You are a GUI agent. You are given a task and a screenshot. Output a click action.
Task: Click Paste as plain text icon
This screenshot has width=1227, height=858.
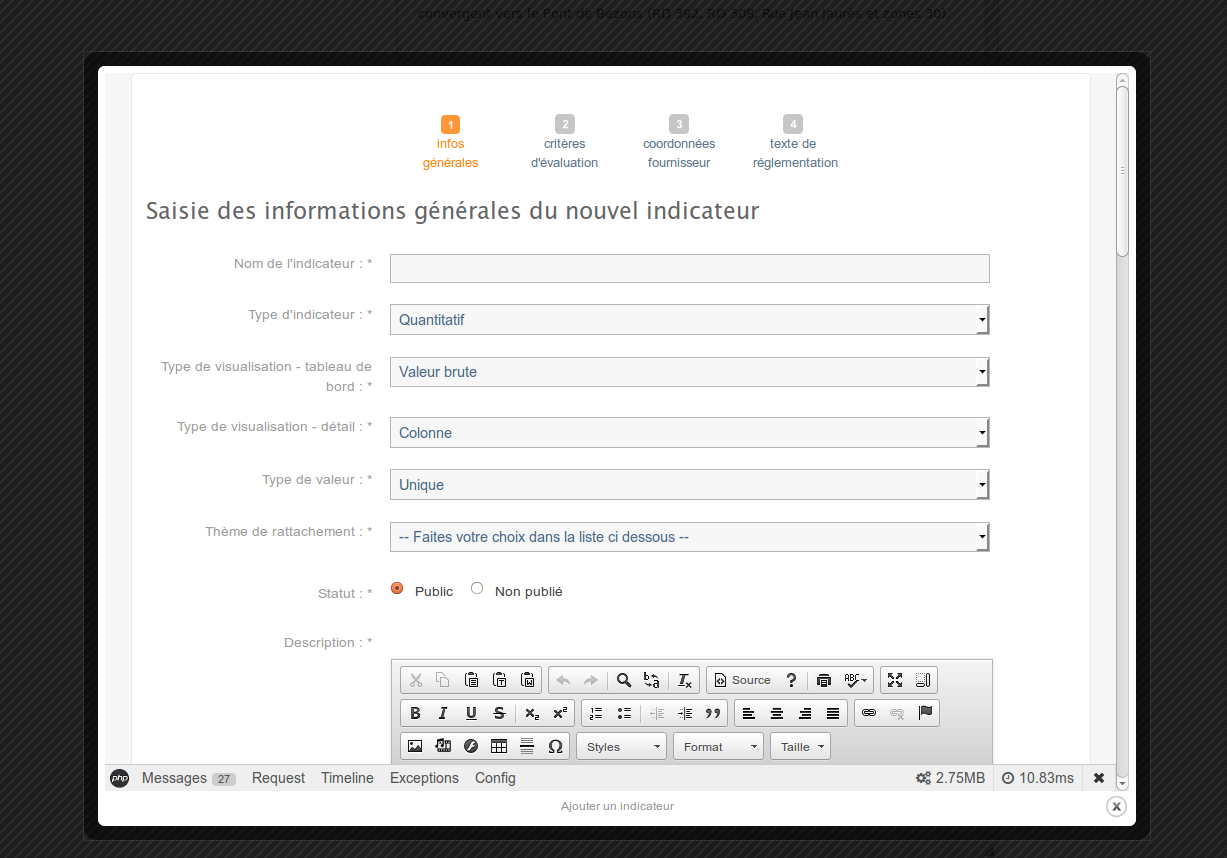click(500, 680)
